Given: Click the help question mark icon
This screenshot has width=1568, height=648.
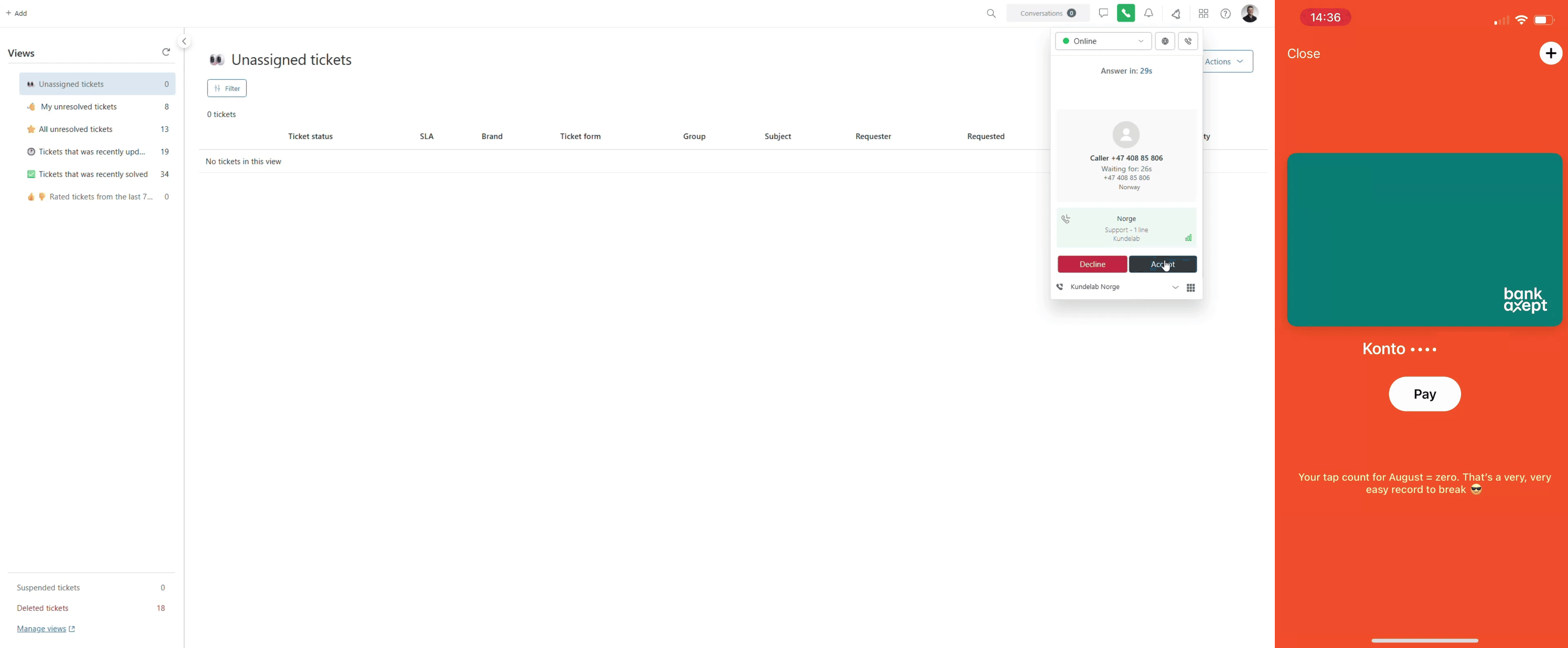Looking at the screenshot, I should (1225, 13).
